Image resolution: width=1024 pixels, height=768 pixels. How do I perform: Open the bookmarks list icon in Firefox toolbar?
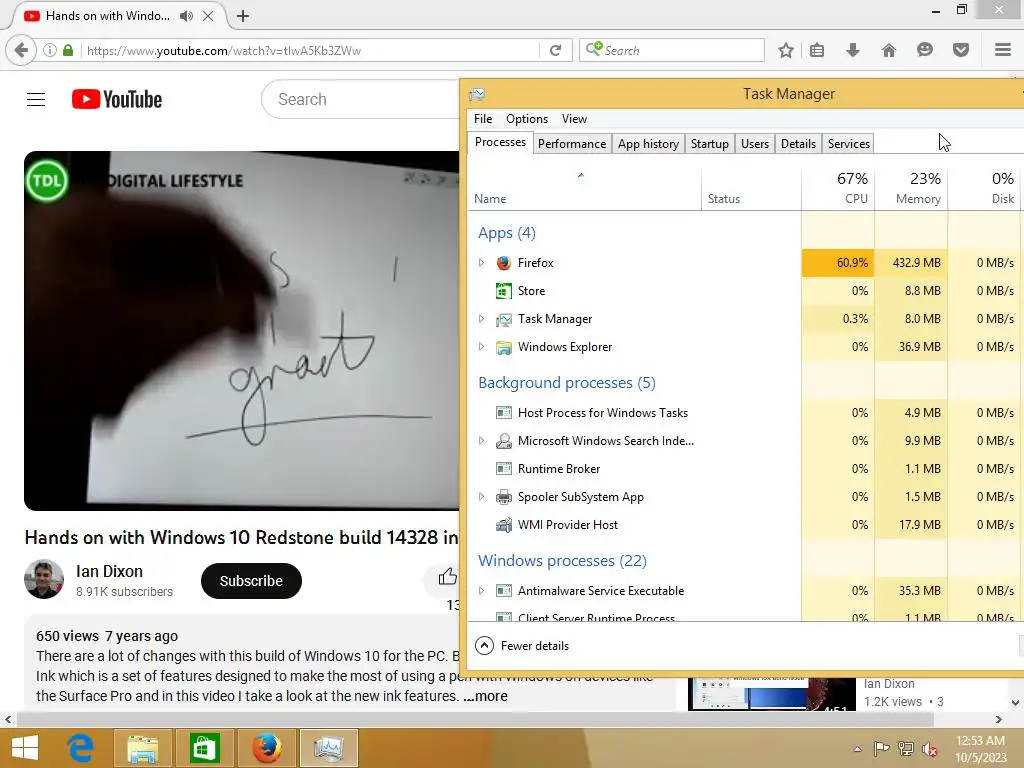point(817,50)
